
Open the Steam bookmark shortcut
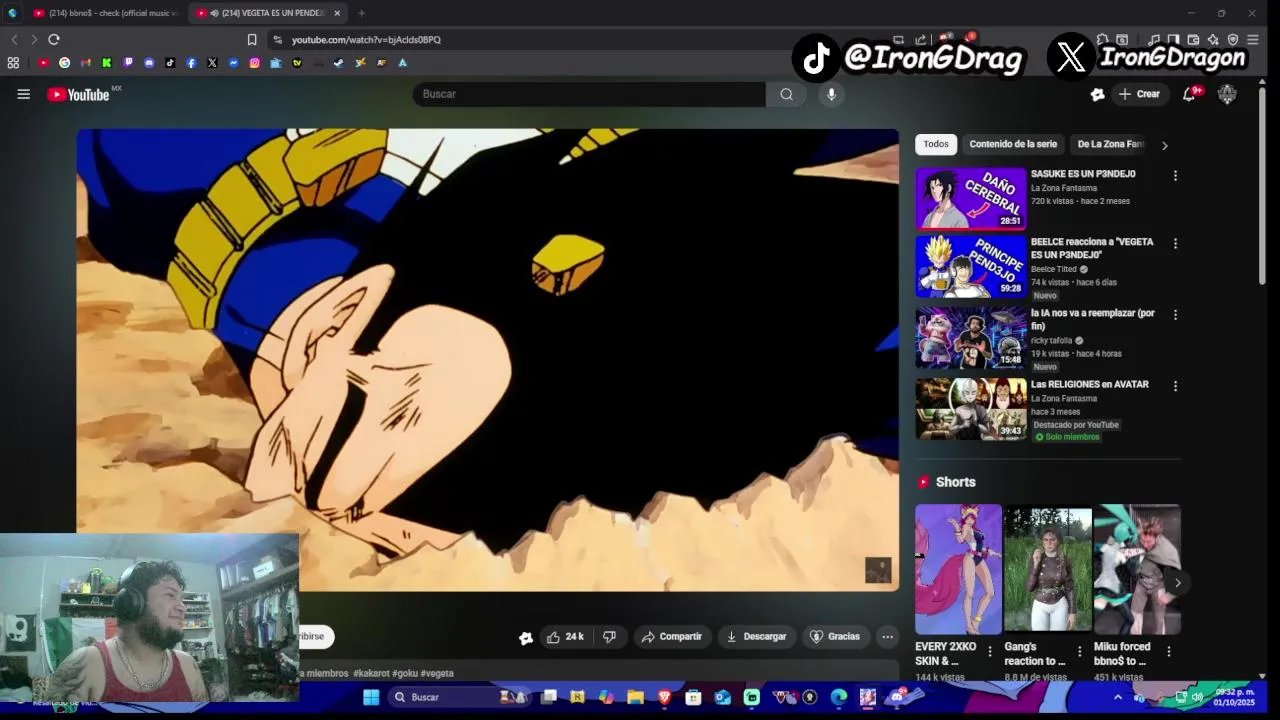pyautogui.click(x=339, y=63)
